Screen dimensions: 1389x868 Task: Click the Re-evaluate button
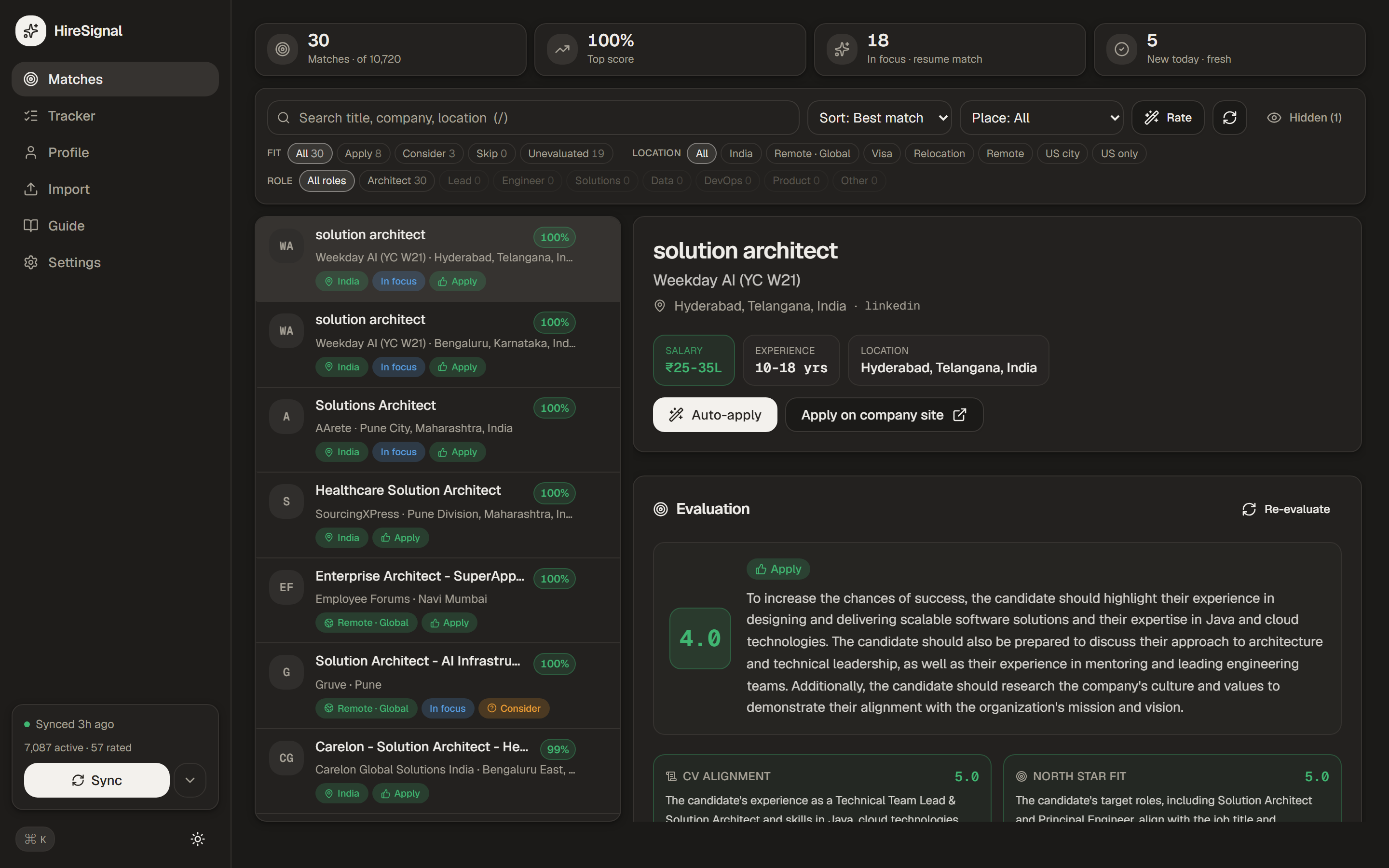pos(1286,509)
